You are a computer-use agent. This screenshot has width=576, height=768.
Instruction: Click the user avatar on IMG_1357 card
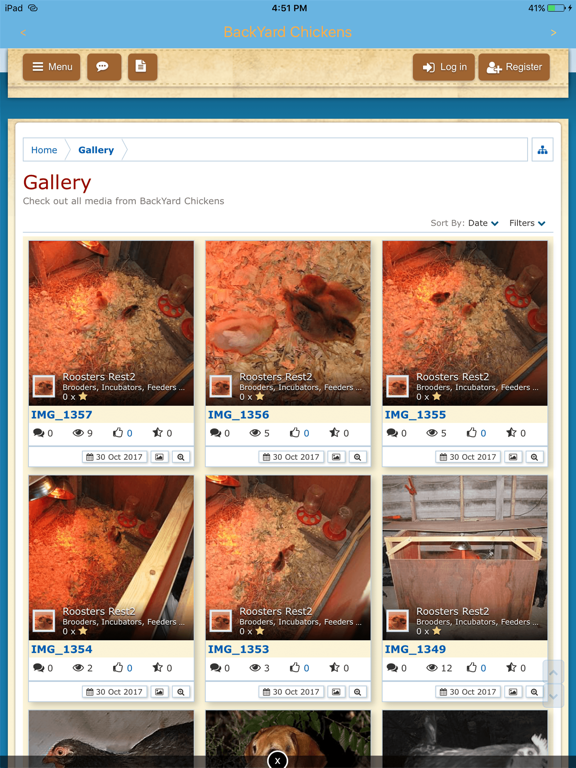(44, 386)
